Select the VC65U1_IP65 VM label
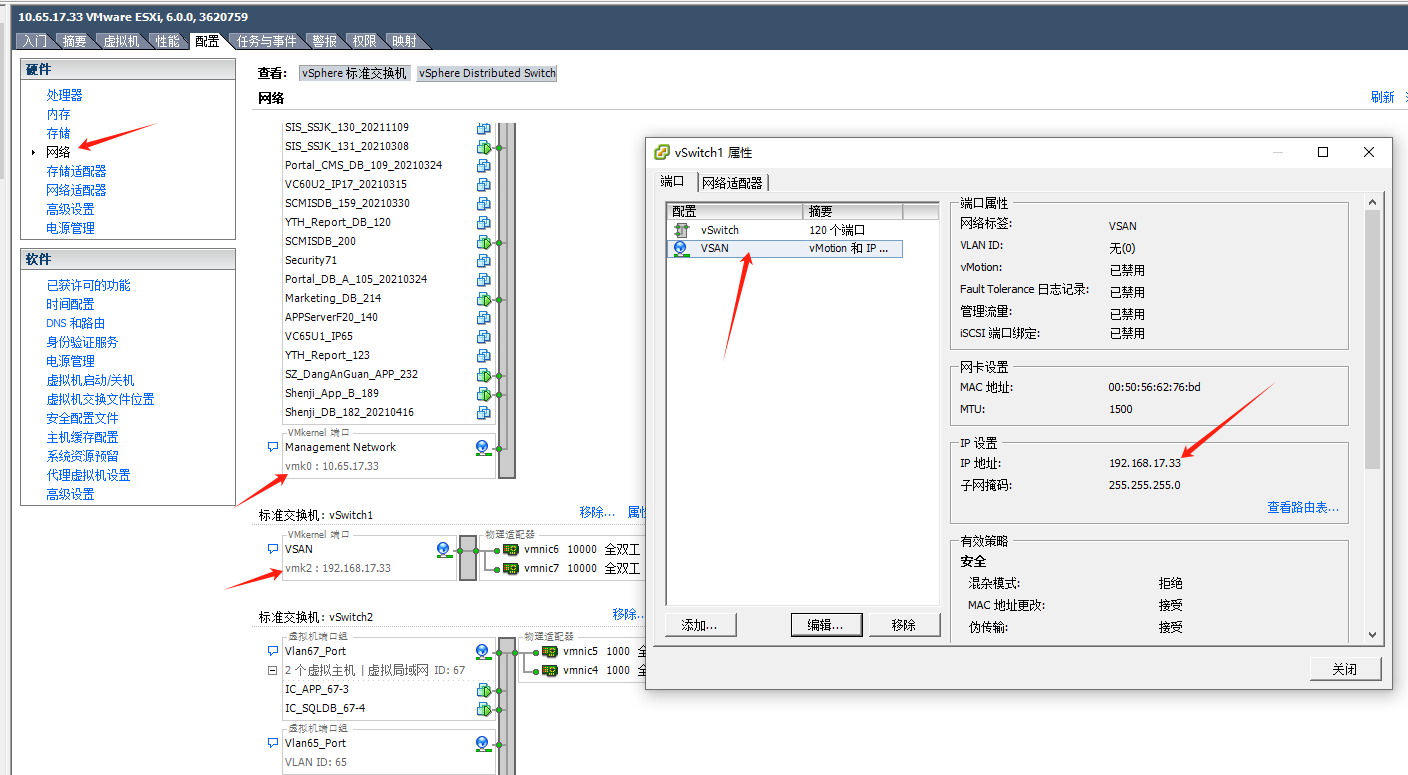Image resolution: width=1408 pixels, height=775 pixels. [x=319, y=336]
